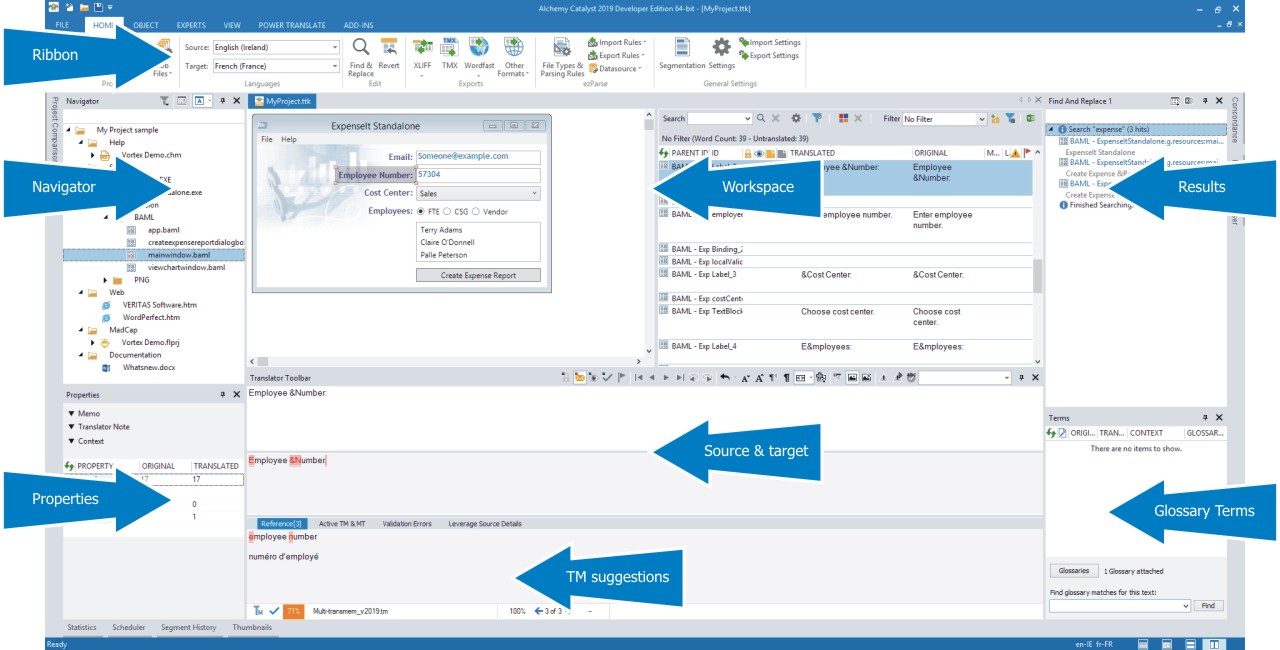Open the File menu in ExpenseIt Standalone
The width and height of the screenshot is (1280, 650).
[267, 140]
